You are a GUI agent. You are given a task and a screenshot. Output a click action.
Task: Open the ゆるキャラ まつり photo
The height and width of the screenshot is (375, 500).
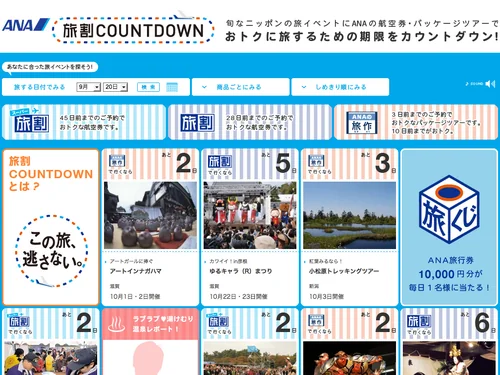pos(250,215)
